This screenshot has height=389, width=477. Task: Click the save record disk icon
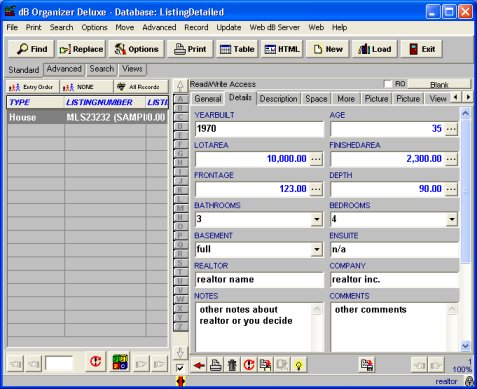(367, 365)
